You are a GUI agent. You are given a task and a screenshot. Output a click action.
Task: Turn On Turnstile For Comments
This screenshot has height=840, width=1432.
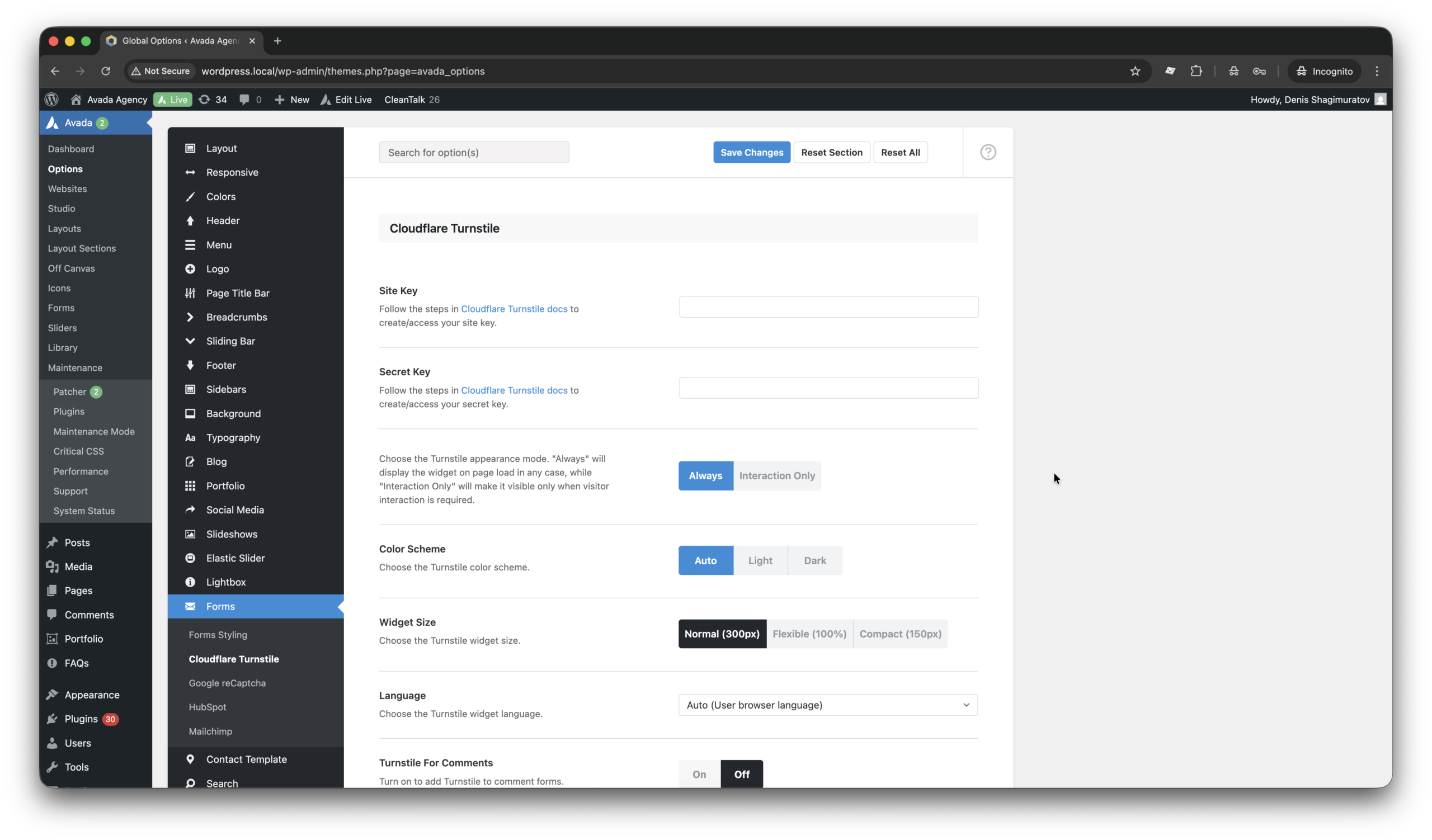(x=699, y=774)
